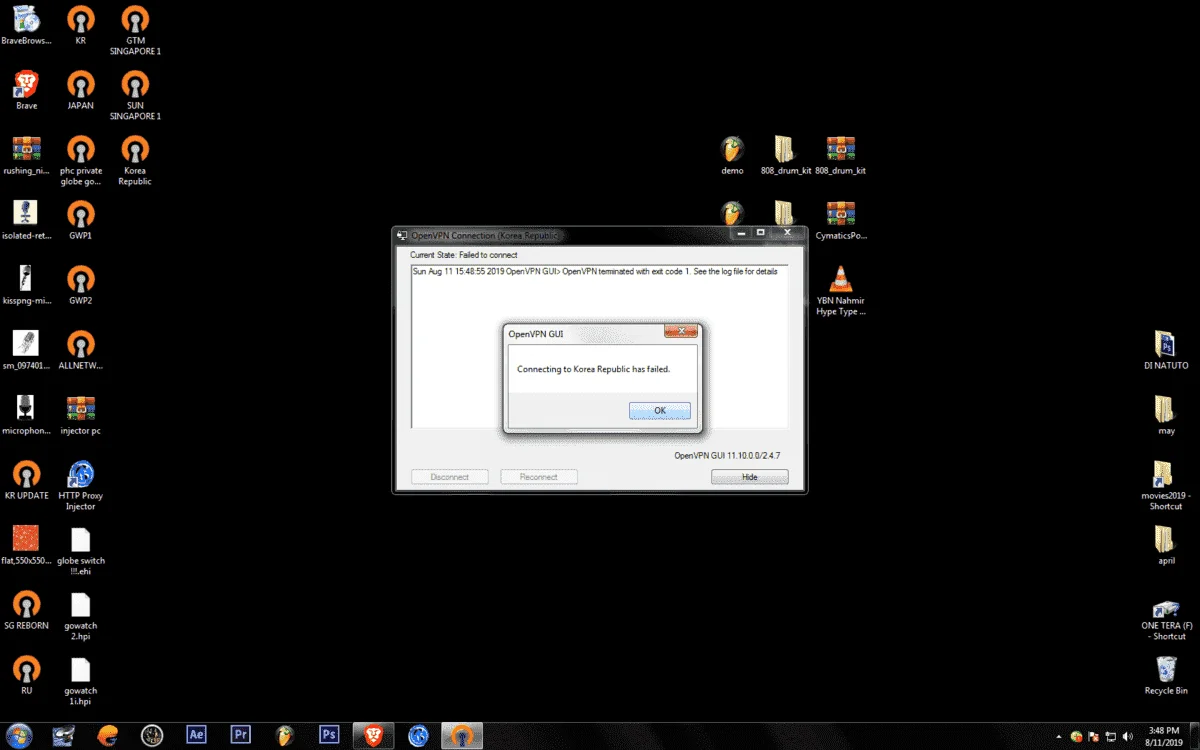This screenshot has width=1200, height=750.
Task: Open FL Studio from the taskbar
Action: click(x=284, y=735)
